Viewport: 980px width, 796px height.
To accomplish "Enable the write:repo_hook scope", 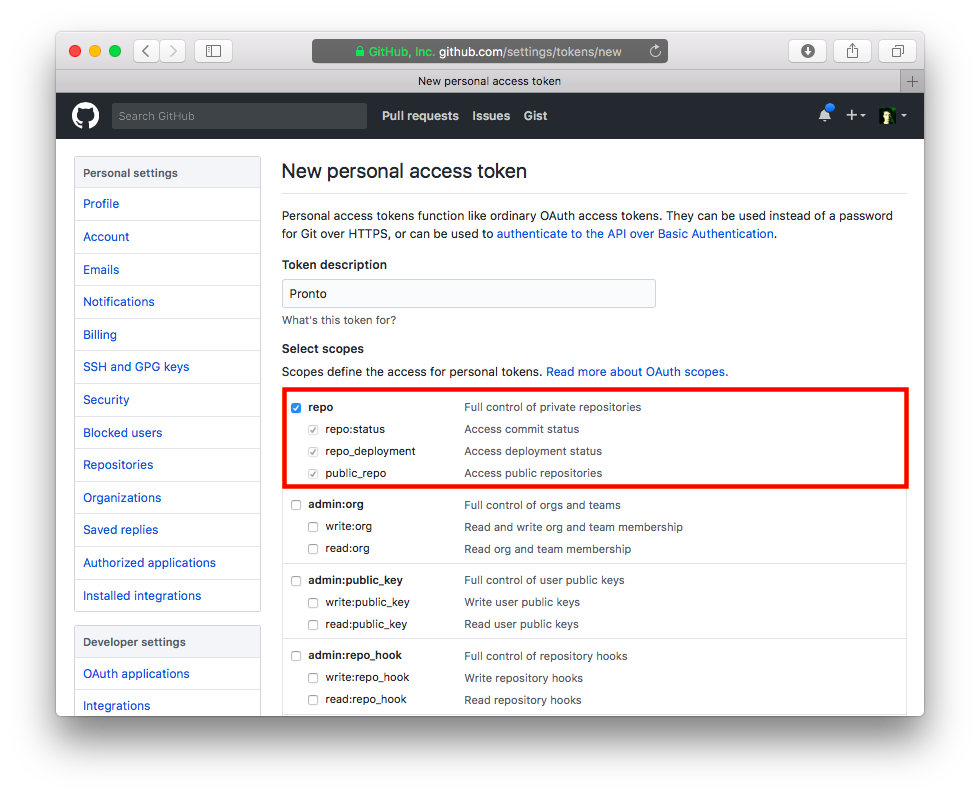I will click(313, 678).
